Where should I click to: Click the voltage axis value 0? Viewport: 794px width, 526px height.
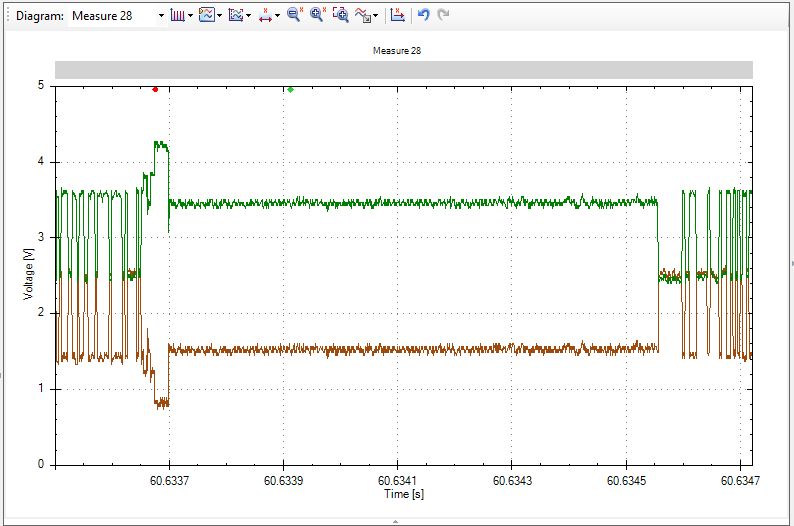click(x=41, y=464)
